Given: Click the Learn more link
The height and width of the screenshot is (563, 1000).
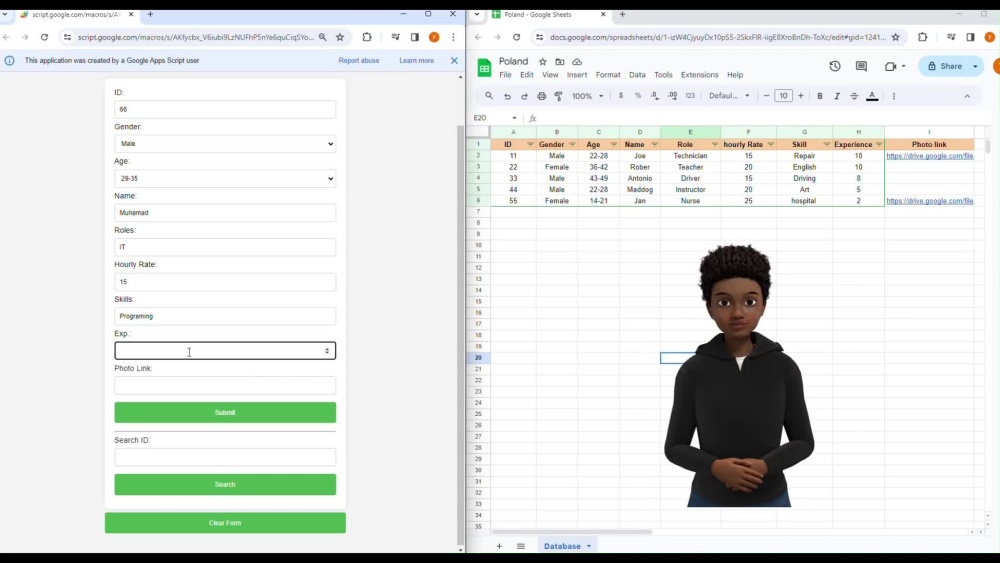Looking at the screenshot, I should click(x=416, y=61).
